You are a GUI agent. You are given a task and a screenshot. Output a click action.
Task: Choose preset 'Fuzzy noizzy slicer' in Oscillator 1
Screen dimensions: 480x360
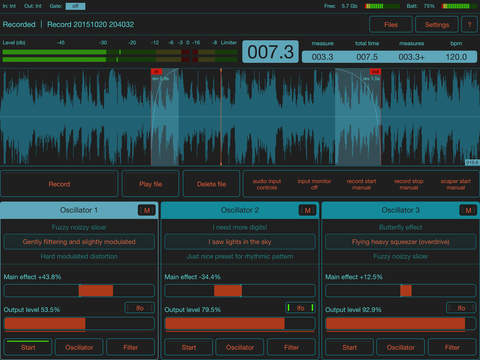coord(79,227)
